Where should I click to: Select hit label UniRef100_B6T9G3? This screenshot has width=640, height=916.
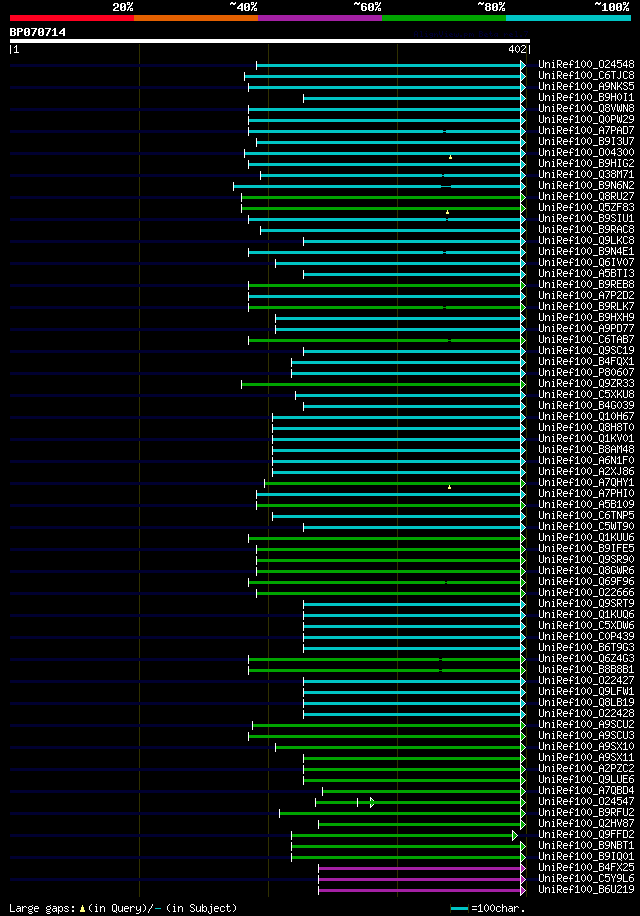tap(586, 647)
